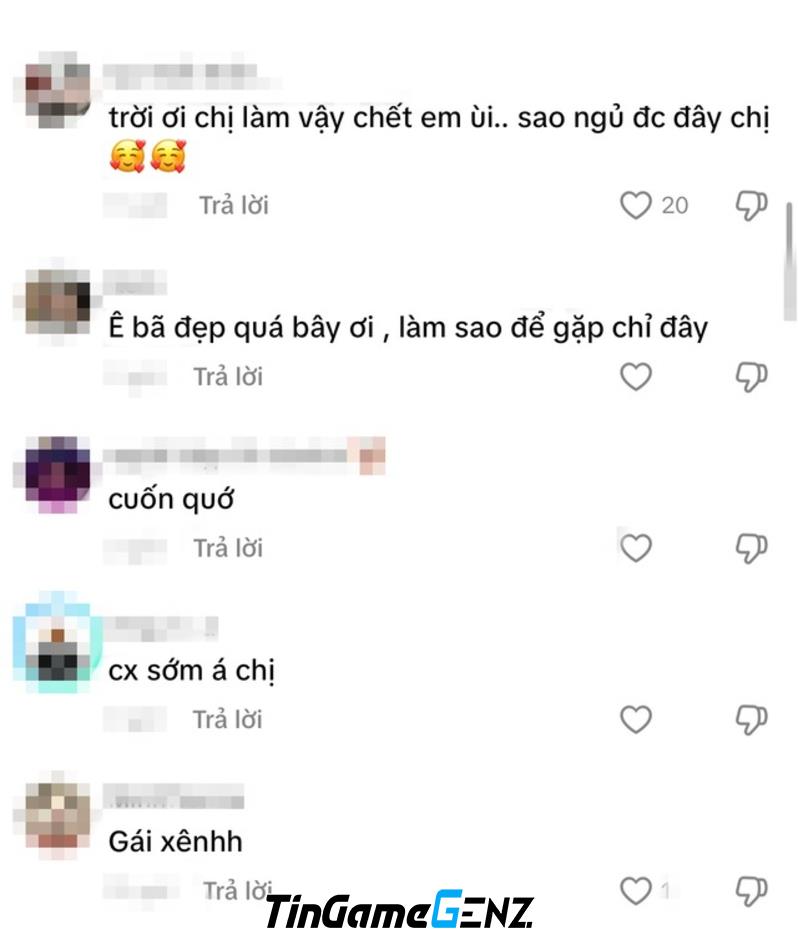The image size is (798, 940).
Task: Open avatar of the 'Gái xênhh' commenter
Action: pos(58,817)
